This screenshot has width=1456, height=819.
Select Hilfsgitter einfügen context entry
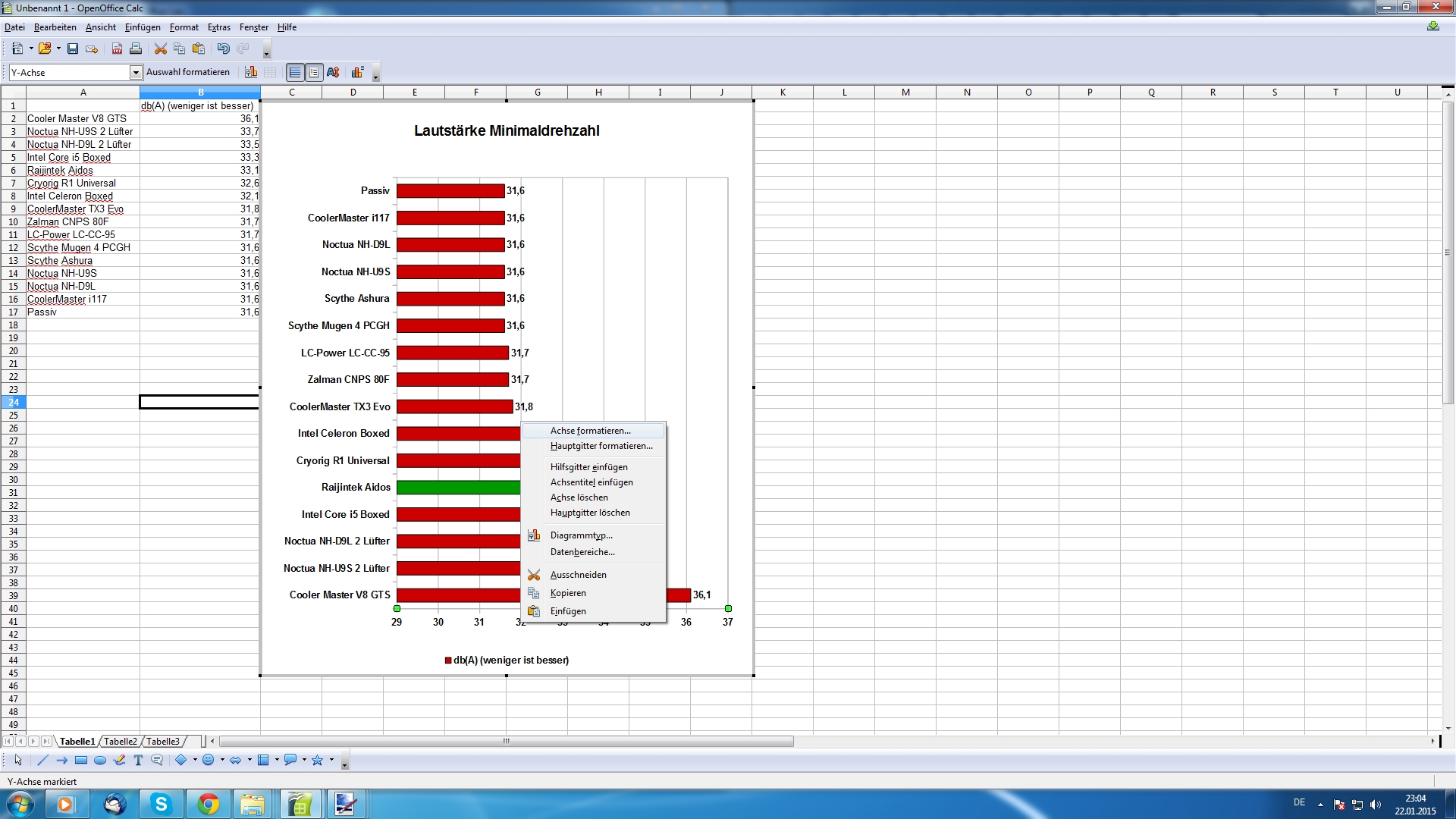coord(593,467)
